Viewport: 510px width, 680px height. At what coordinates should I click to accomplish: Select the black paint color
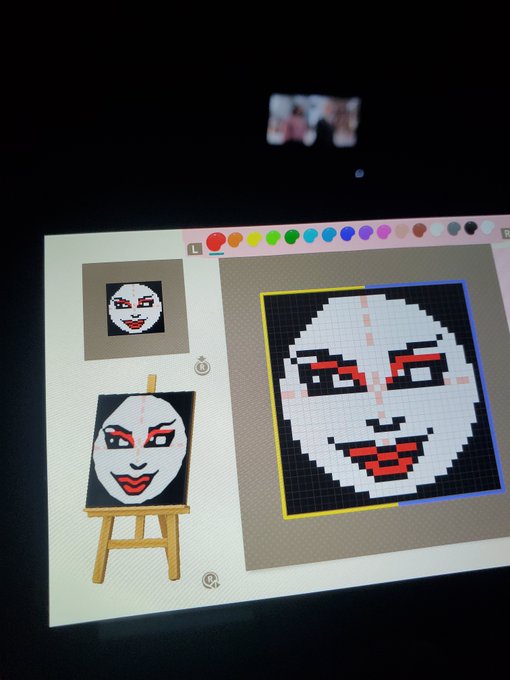tap(471, 227)
